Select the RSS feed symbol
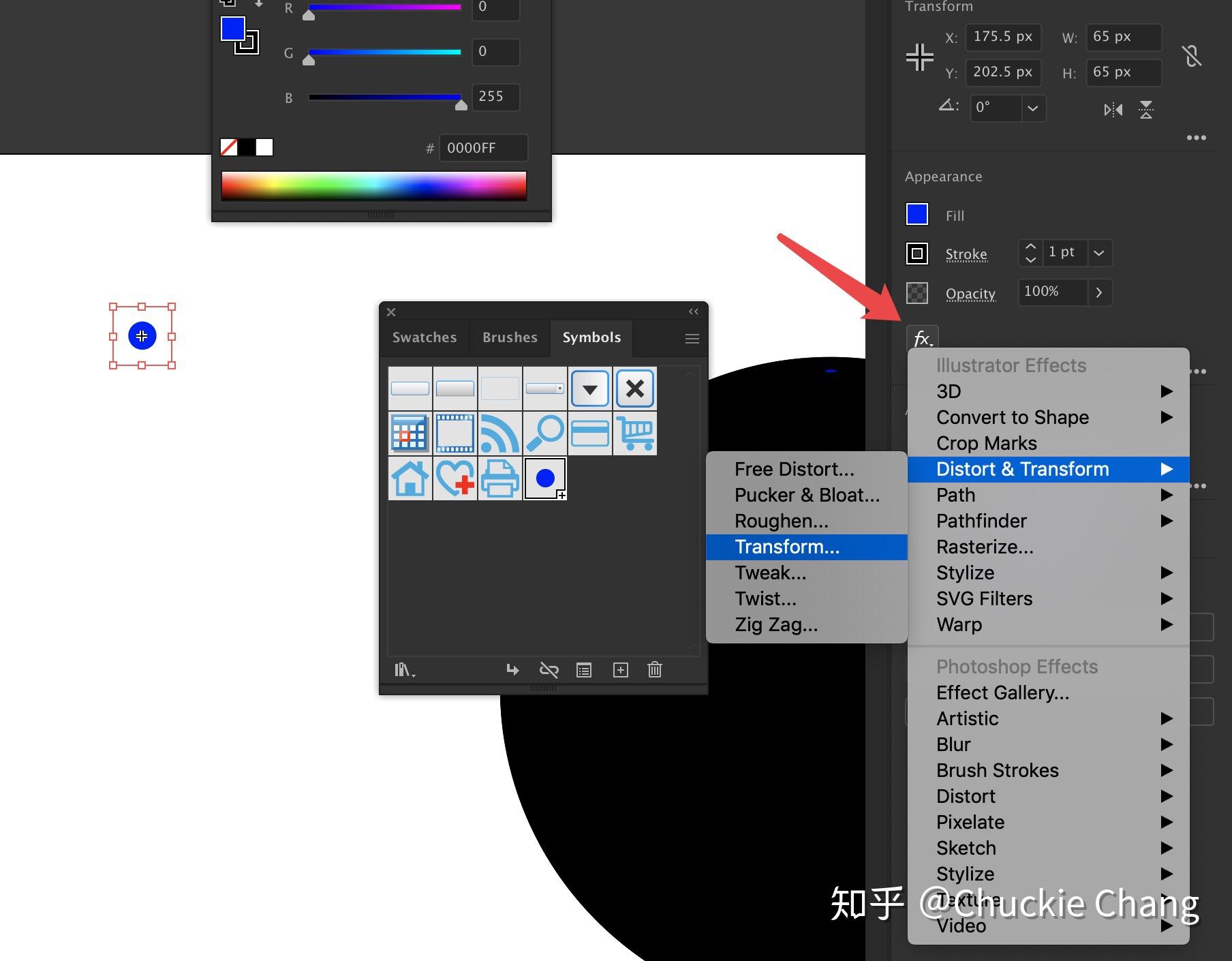 coord(500,433)
